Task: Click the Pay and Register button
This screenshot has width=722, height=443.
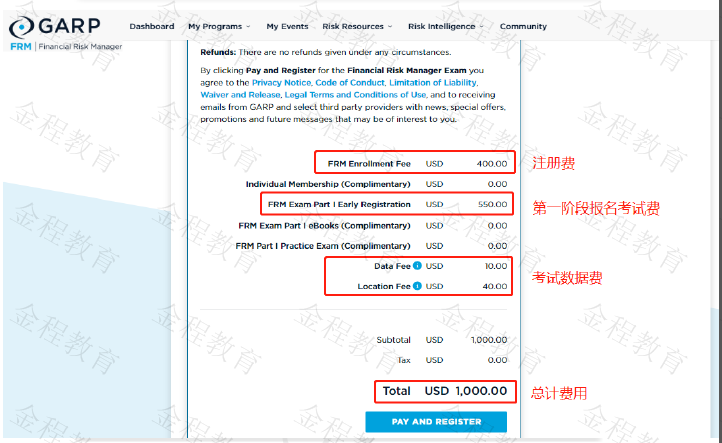Action: 436,421
